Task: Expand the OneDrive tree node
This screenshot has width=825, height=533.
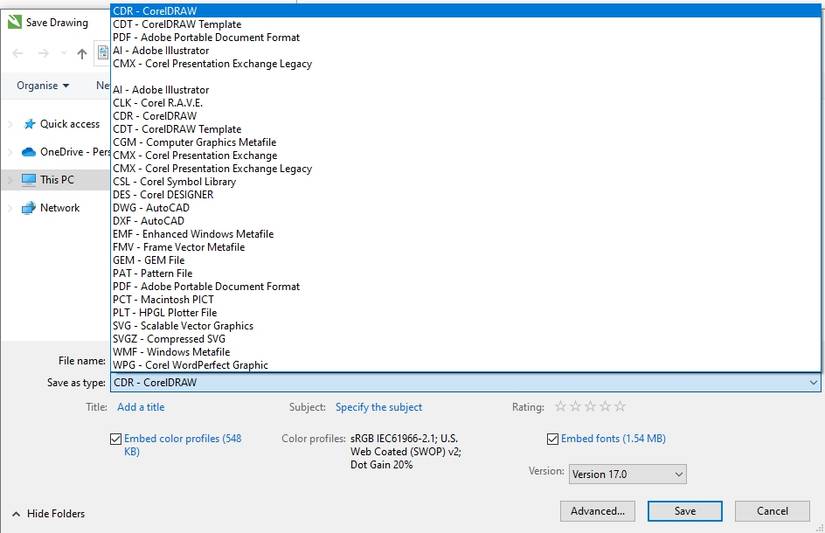Action: [10, 152]
